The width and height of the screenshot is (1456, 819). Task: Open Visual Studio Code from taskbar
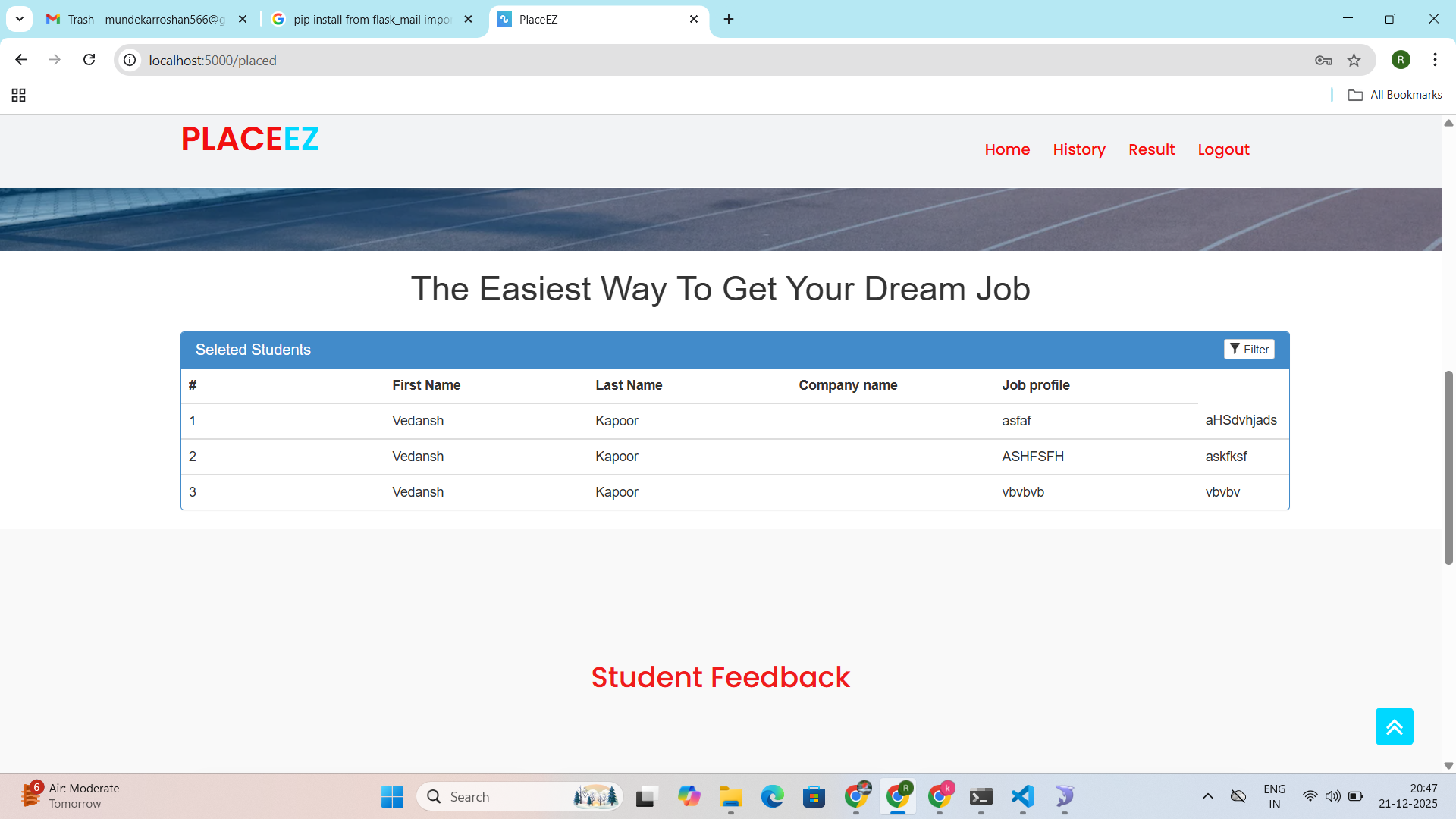point(1022,796)
